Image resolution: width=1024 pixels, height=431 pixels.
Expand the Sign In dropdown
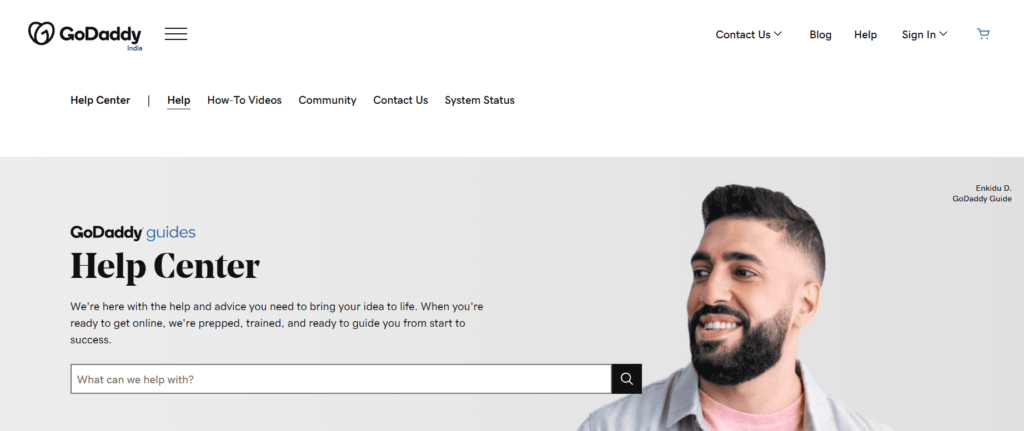click(924, 35)
